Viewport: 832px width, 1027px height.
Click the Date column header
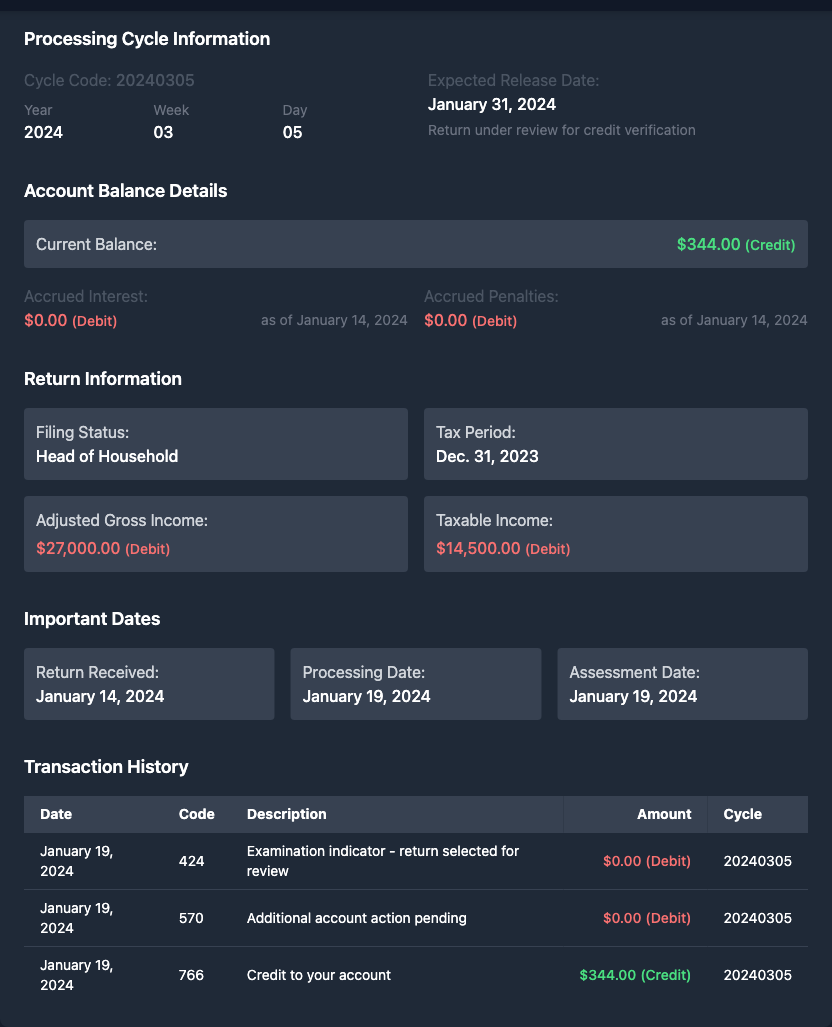tap(56, 814)
